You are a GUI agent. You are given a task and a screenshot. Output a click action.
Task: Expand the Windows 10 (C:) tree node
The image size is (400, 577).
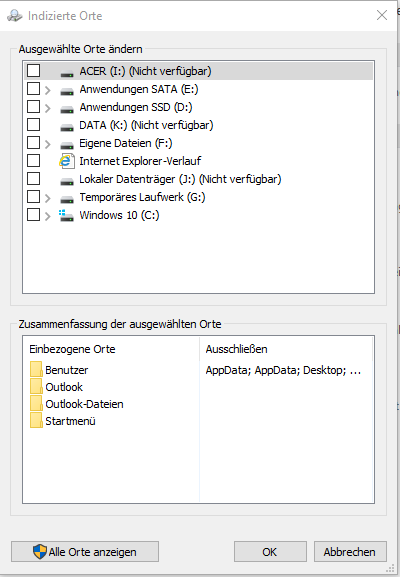(x=47, y=216)
